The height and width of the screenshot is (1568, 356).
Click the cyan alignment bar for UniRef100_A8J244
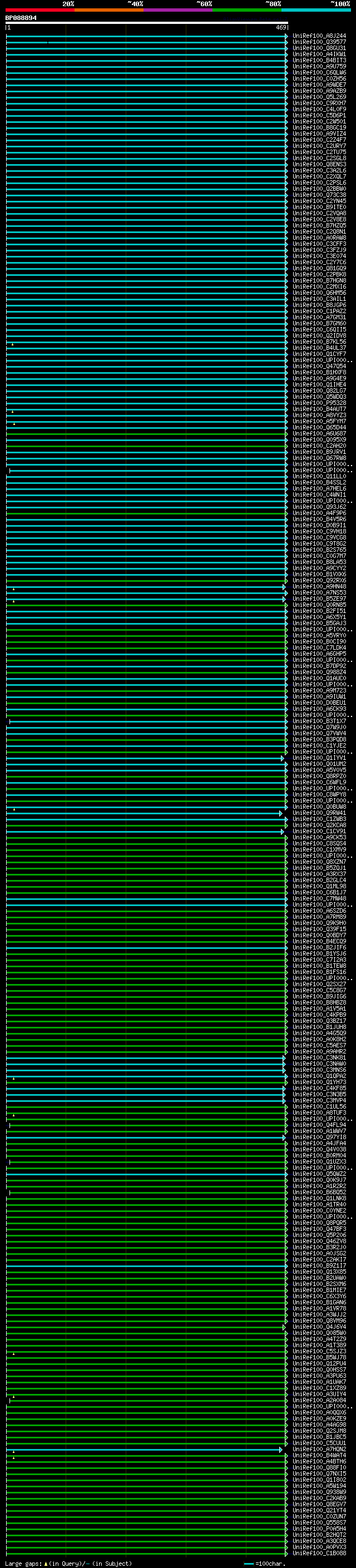(147, 36)
